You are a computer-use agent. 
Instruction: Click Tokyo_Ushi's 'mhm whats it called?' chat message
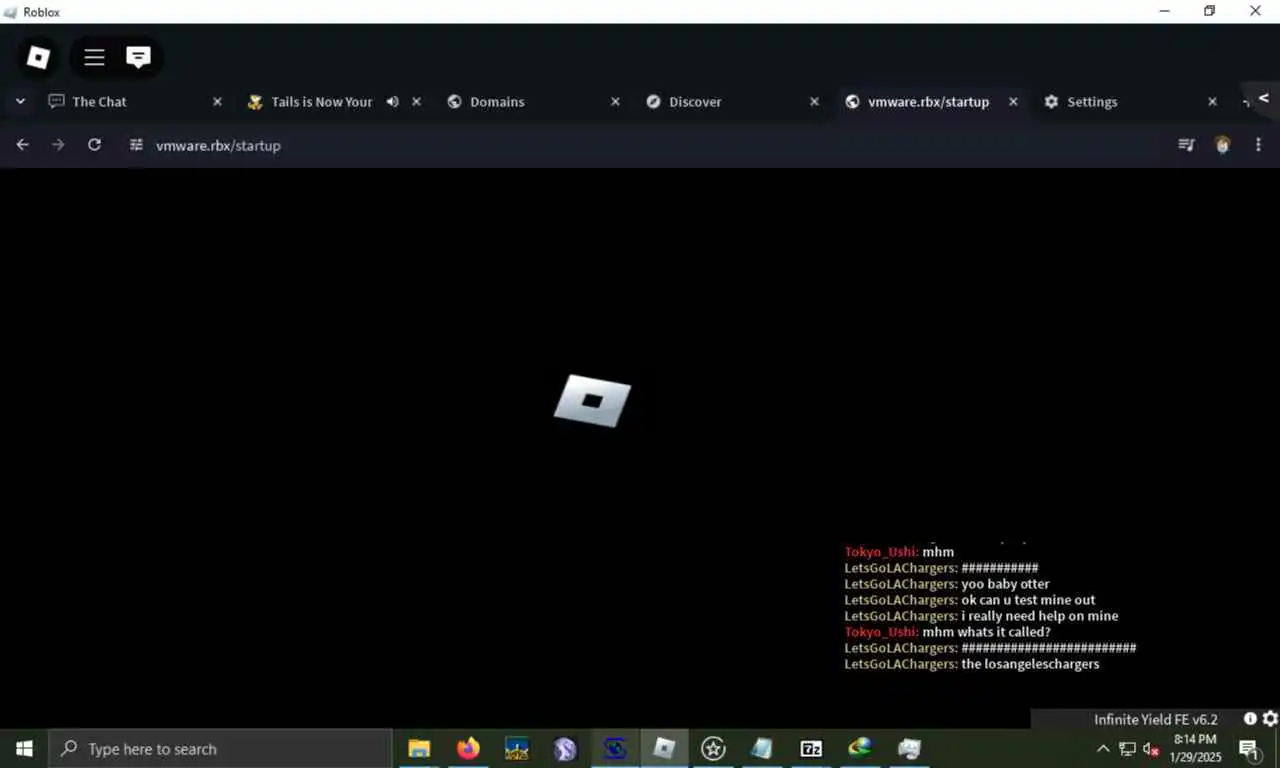(x=948, y=632)
